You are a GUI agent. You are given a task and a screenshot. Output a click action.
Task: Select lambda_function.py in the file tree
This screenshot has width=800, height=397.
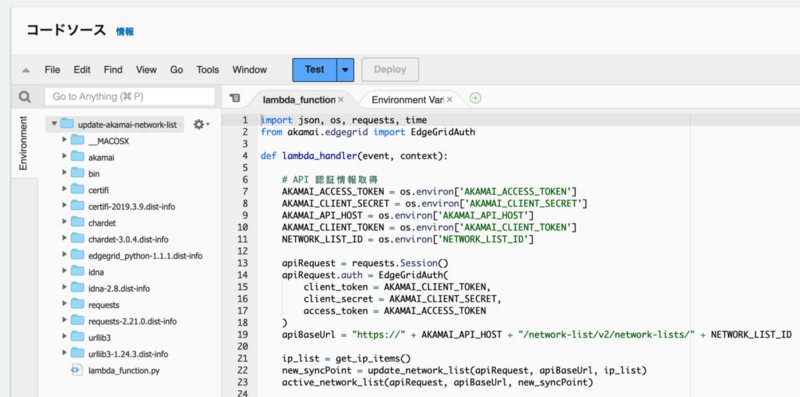coord(124,371)
